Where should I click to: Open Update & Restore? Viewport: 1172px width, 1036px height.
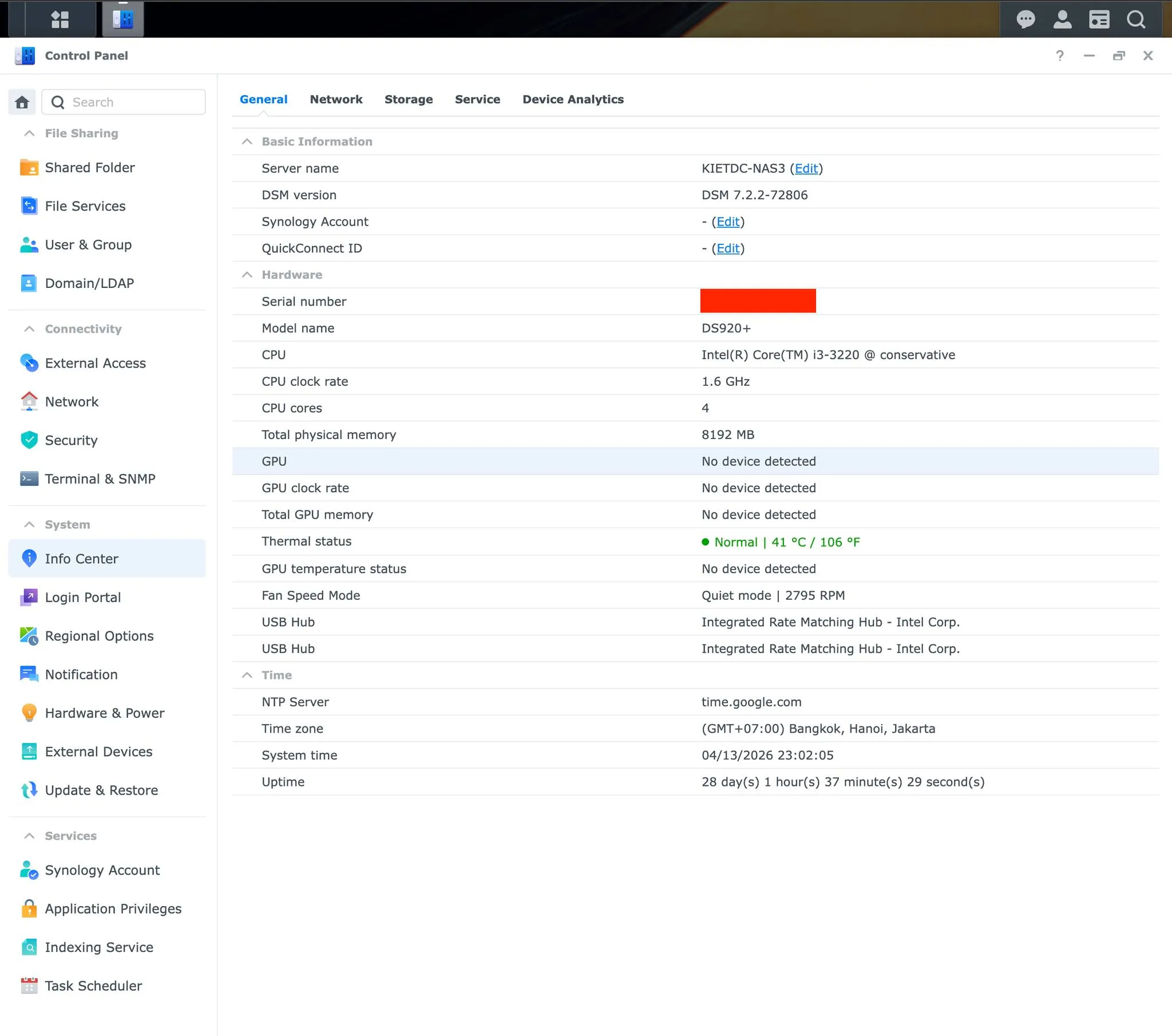click(107, 790)
